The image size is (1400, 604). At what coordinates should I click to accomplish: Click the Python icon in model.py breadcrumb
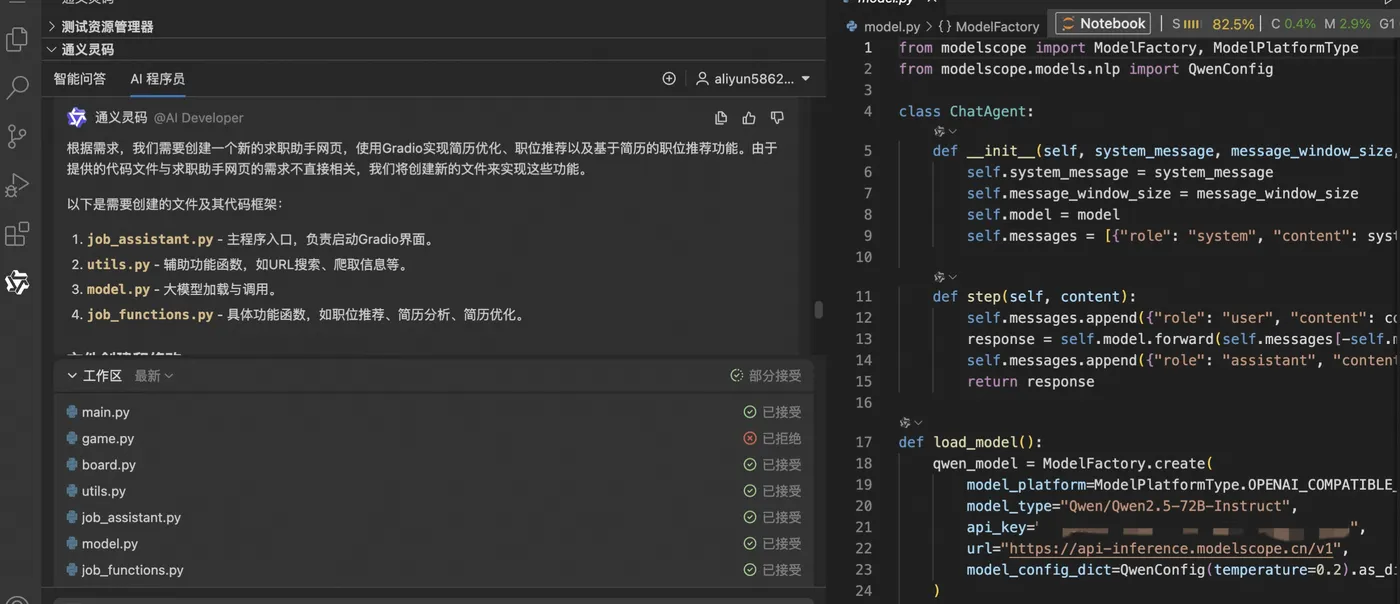[x=852, y=27]
